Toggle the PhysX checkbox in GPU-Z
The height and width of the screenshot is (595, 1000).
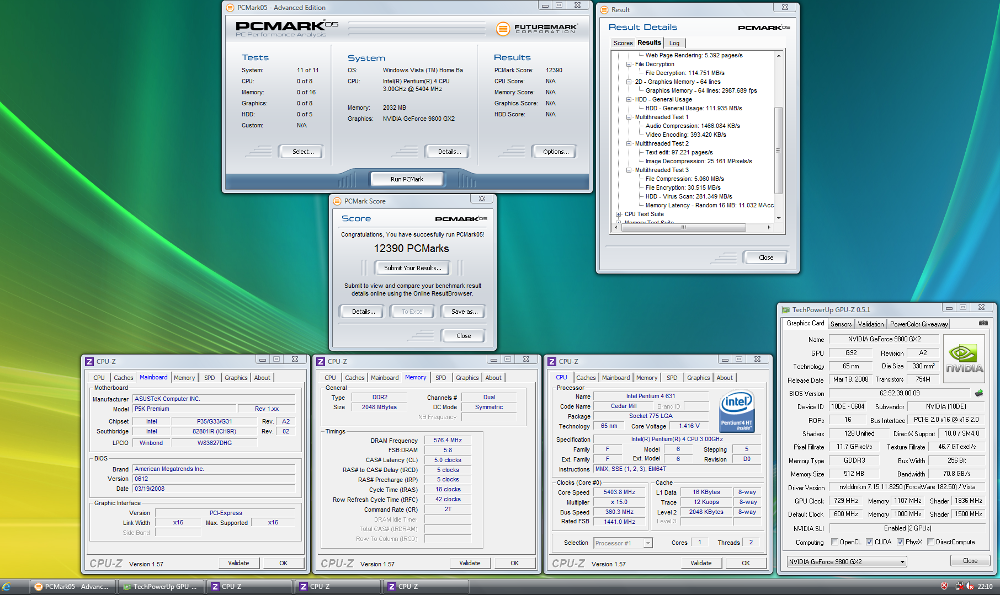click(x=900, y=542)
